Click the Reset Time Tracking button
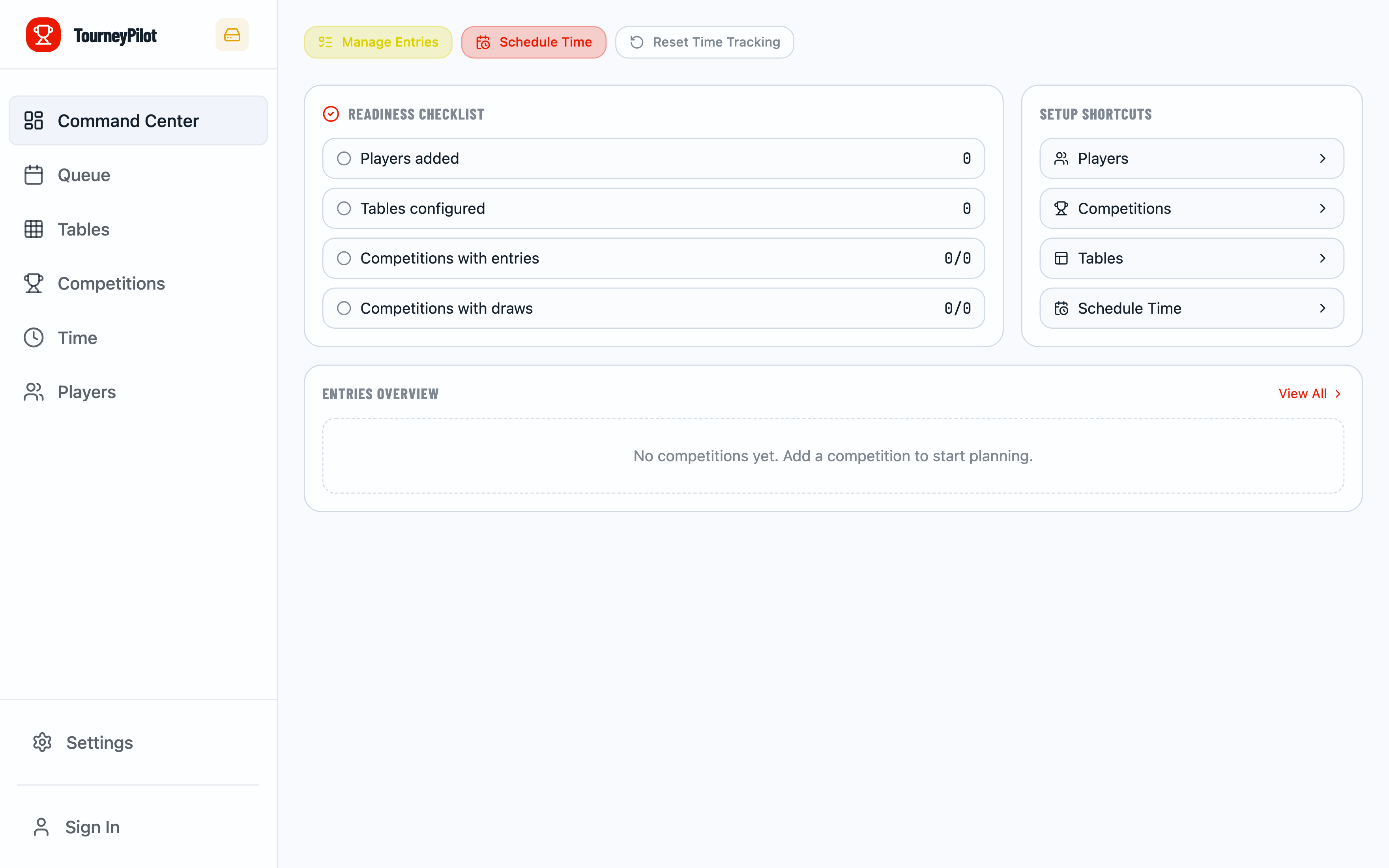Viewport: 1389px width, 868px height. click(704, 42)
